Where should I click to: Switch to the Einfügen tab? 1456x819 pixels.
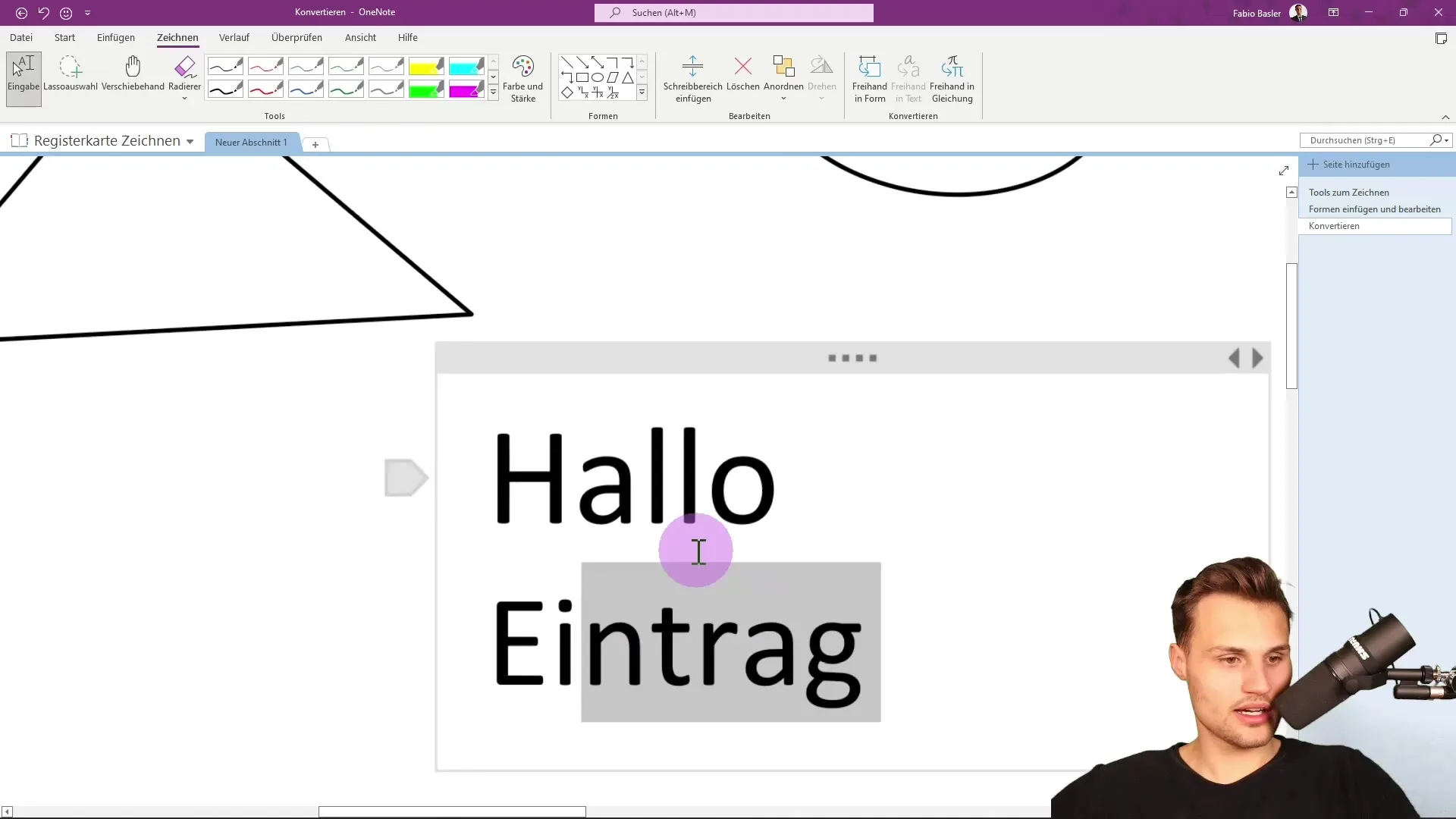coord(116,37)
